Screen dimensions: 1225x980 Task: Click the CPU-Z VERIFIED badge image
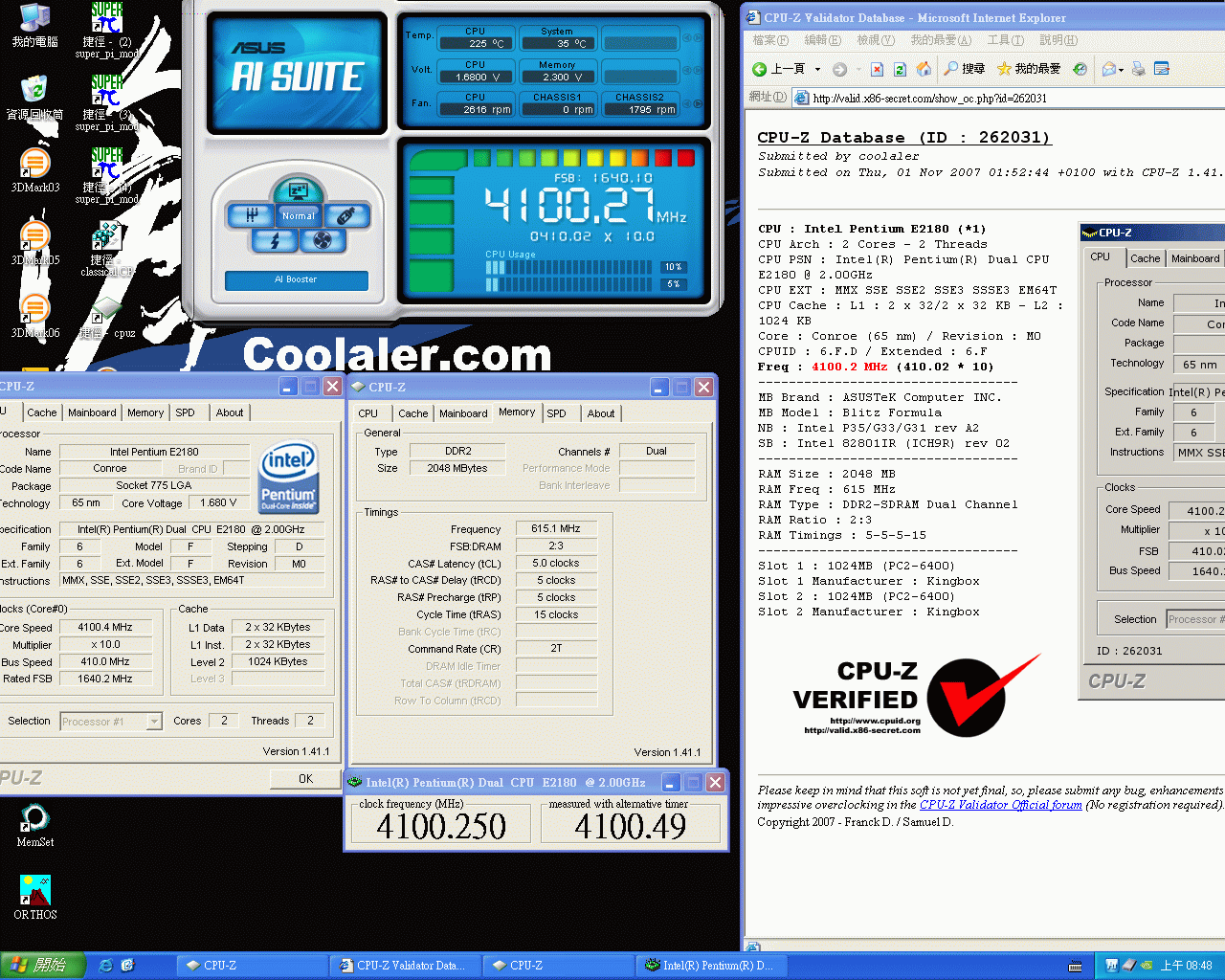pyautogui.click(x=917, y=697)
